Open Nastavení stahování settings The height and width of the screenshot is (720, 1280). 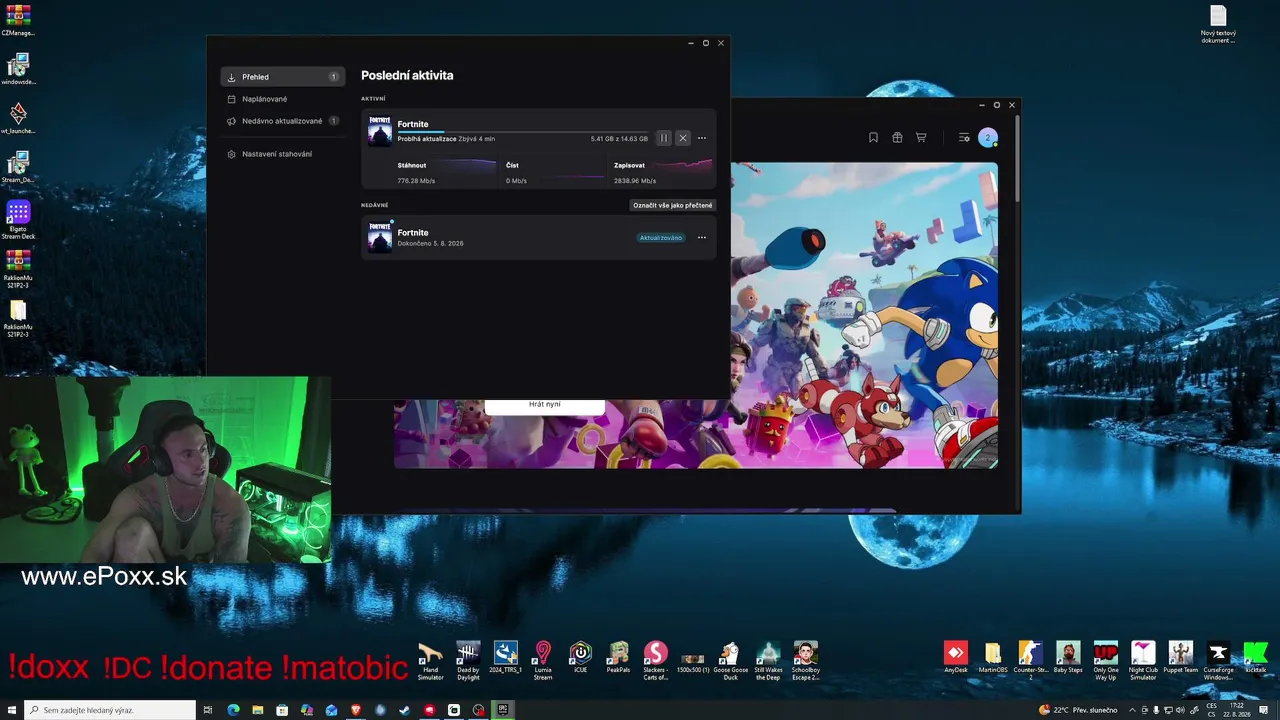click(283, 154)
